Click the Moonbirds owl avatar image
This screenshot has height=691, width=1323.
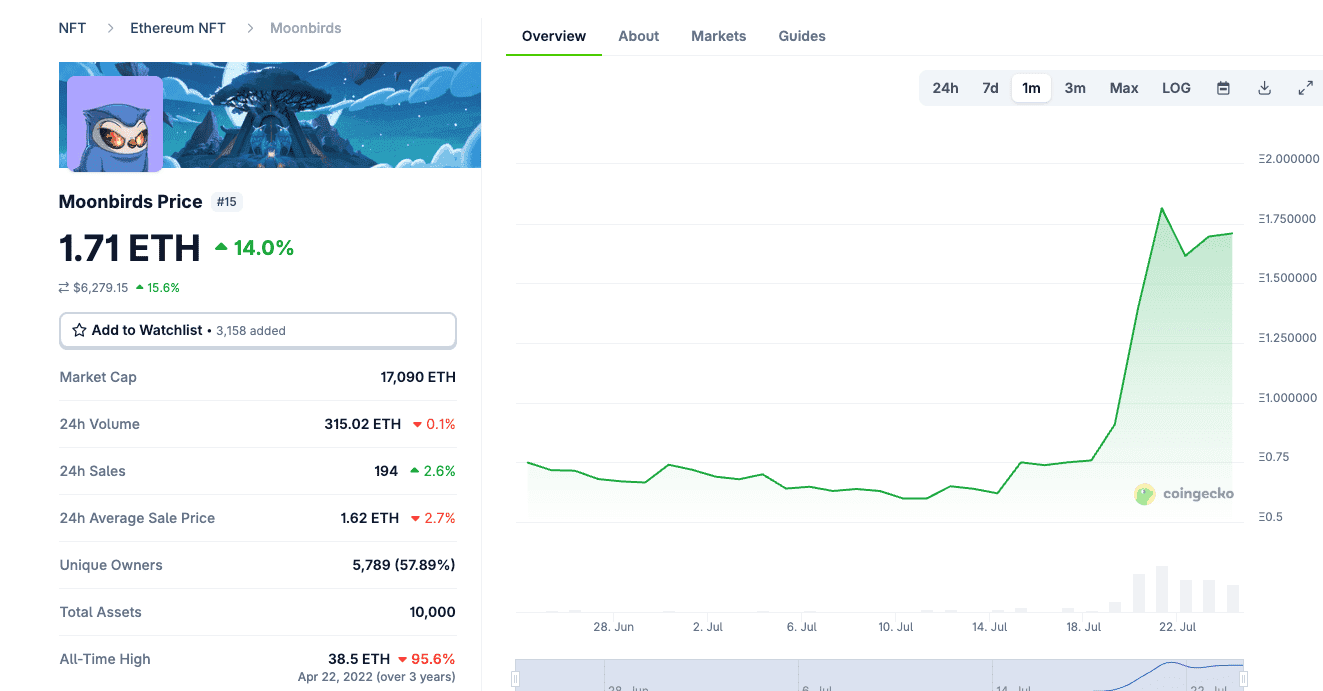coord(115,124)
